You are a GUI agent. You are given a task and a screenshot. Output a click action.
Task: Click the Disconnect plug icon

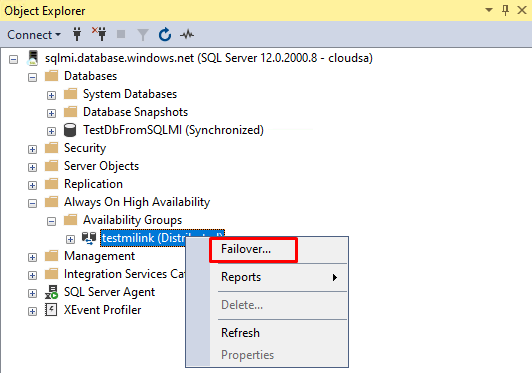[x=99, y=34]
